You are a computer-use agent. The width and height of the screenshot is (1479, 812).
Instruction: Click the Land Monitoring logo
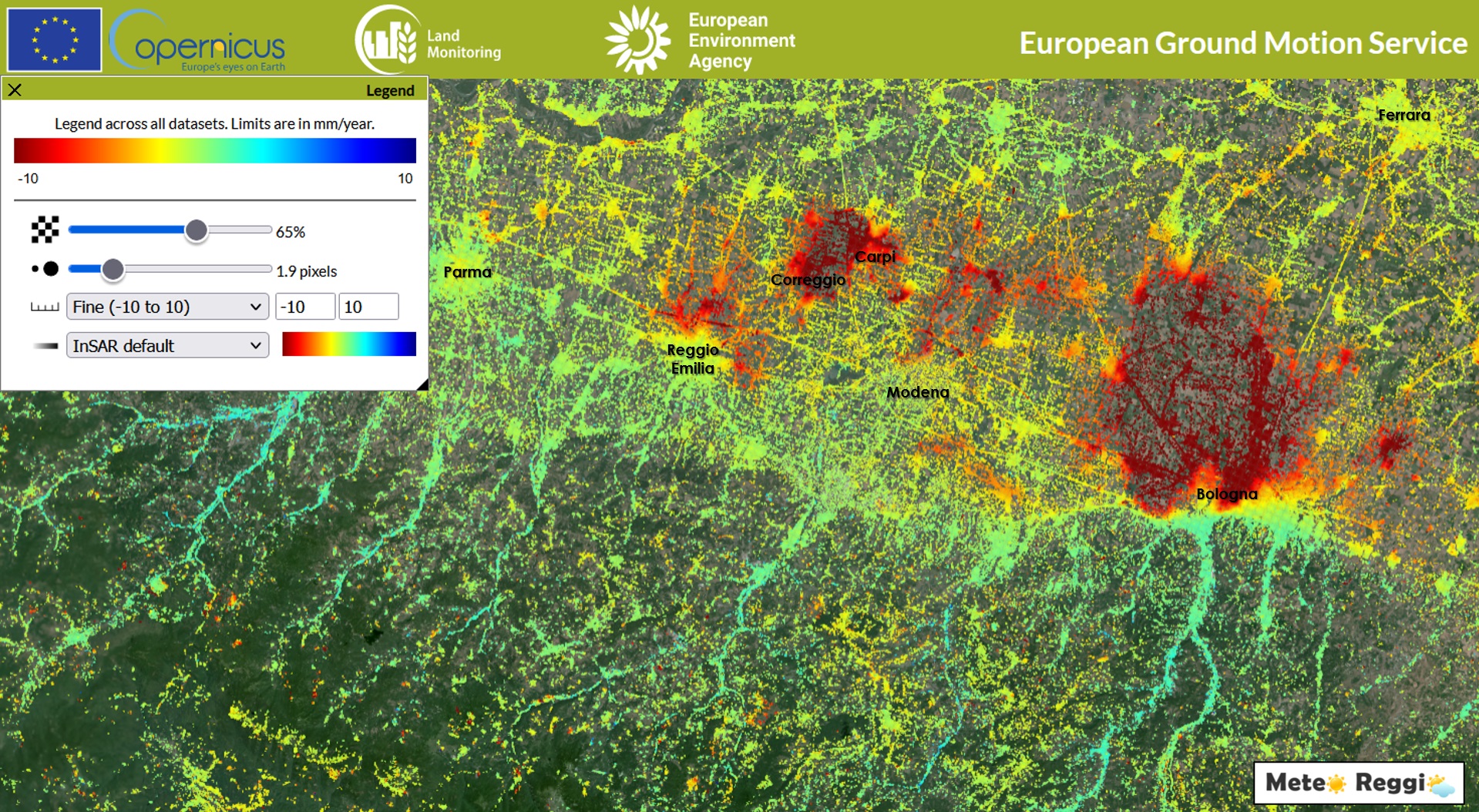[x=428, y=40]
